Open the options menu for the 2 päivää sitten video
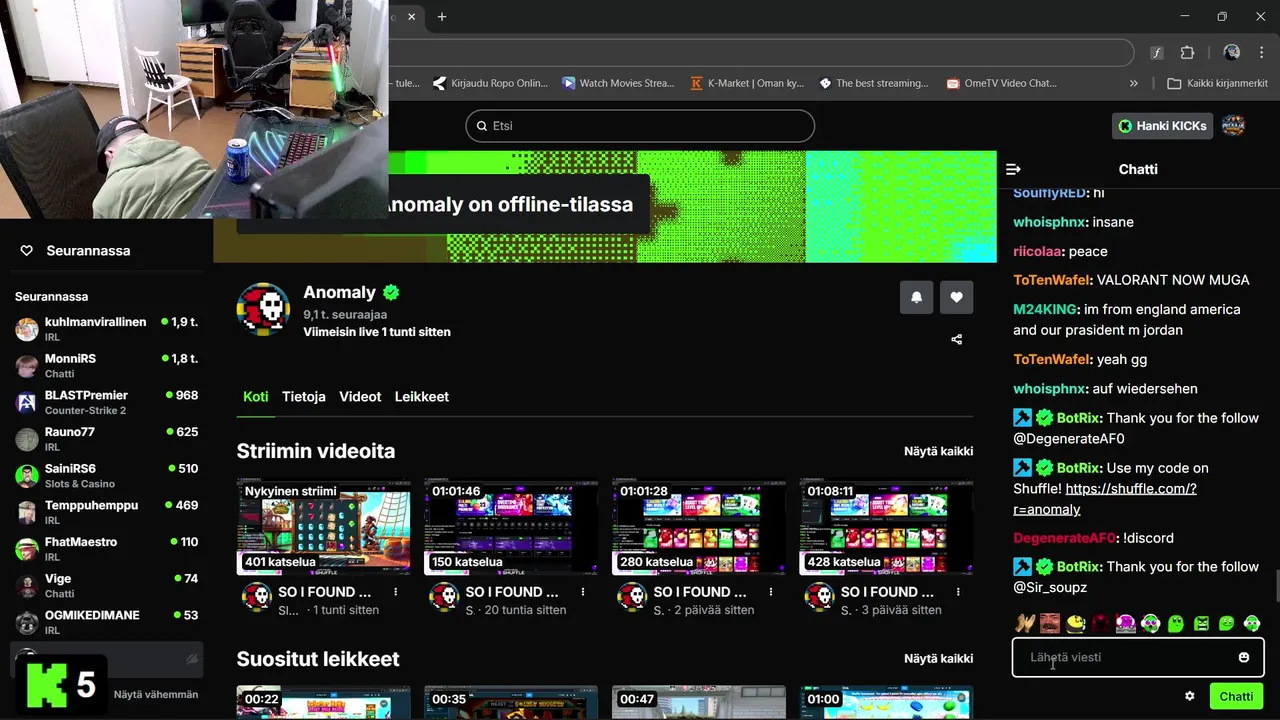The width and height of the screenshot is (1280, 720). (x=772, y=592)
